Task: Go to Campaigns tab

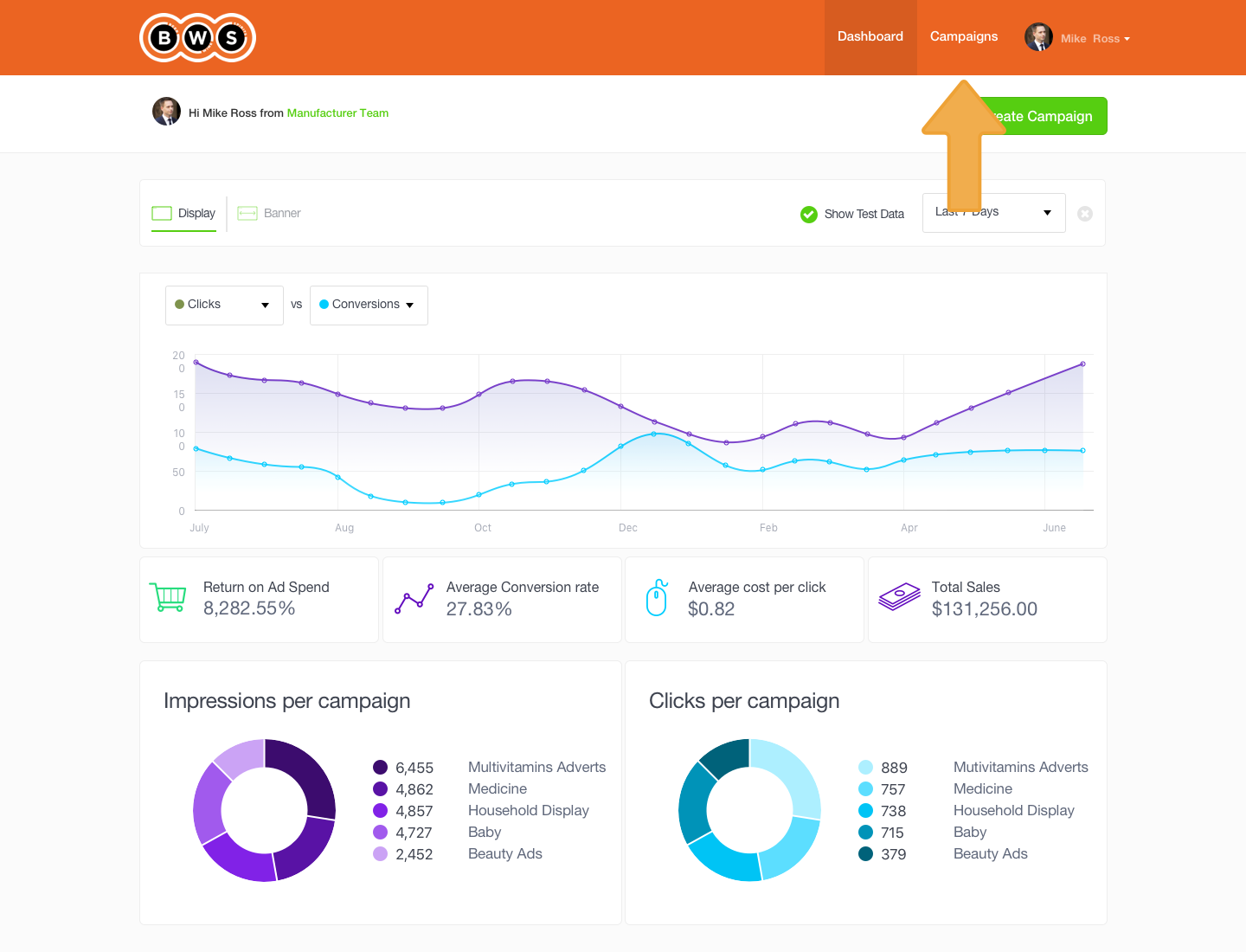Action: coord(964,37)
